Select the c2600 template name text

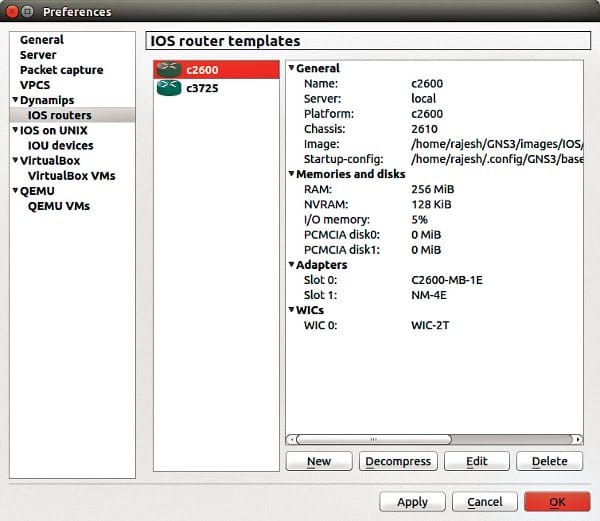coord(202,70)
